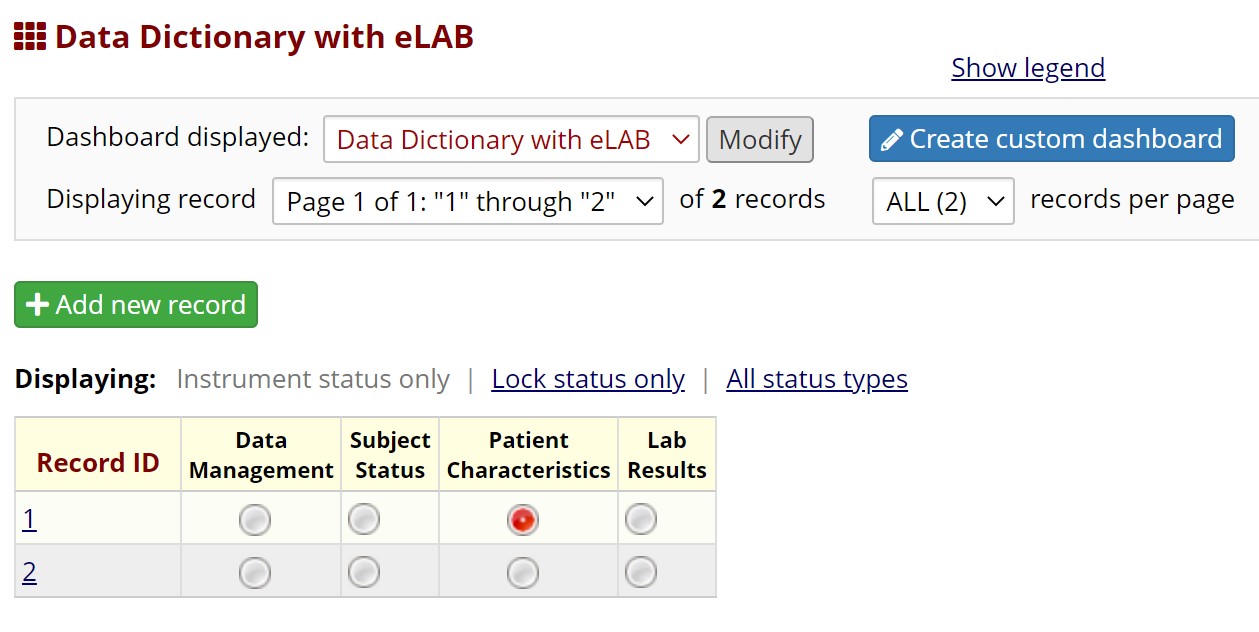Switch to All status types view
Image resolution: width=1259 pixels, height=632 pixels.
[x=817, y=379]
